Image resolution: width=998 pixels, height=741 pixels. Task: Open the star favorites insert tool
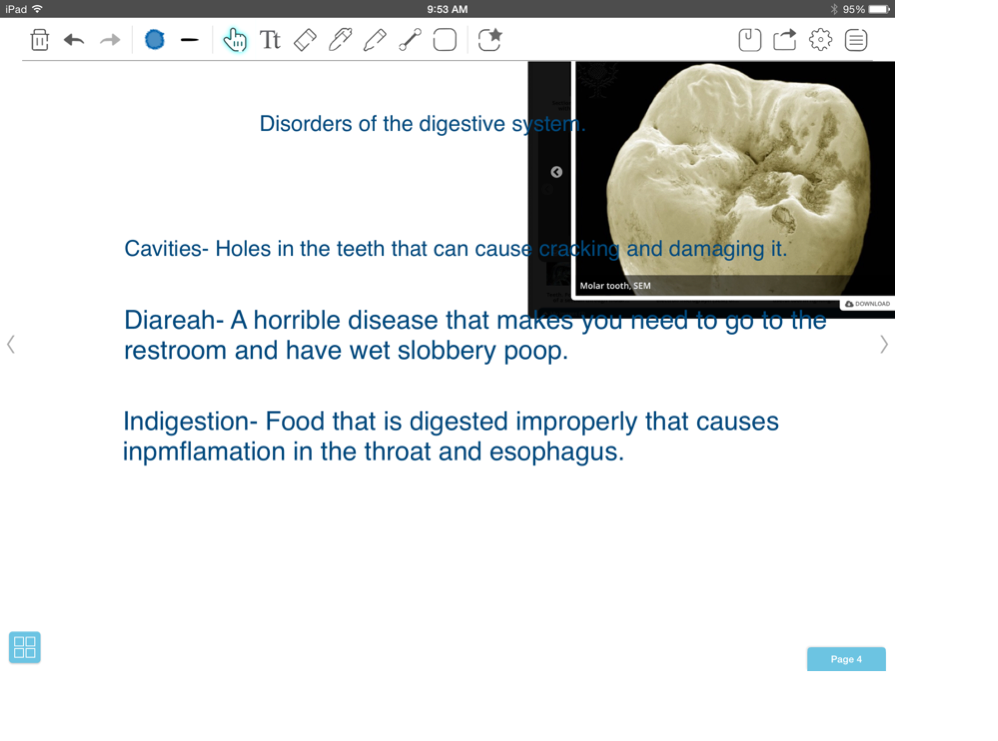pyautogui.click(x=489, y=40)
